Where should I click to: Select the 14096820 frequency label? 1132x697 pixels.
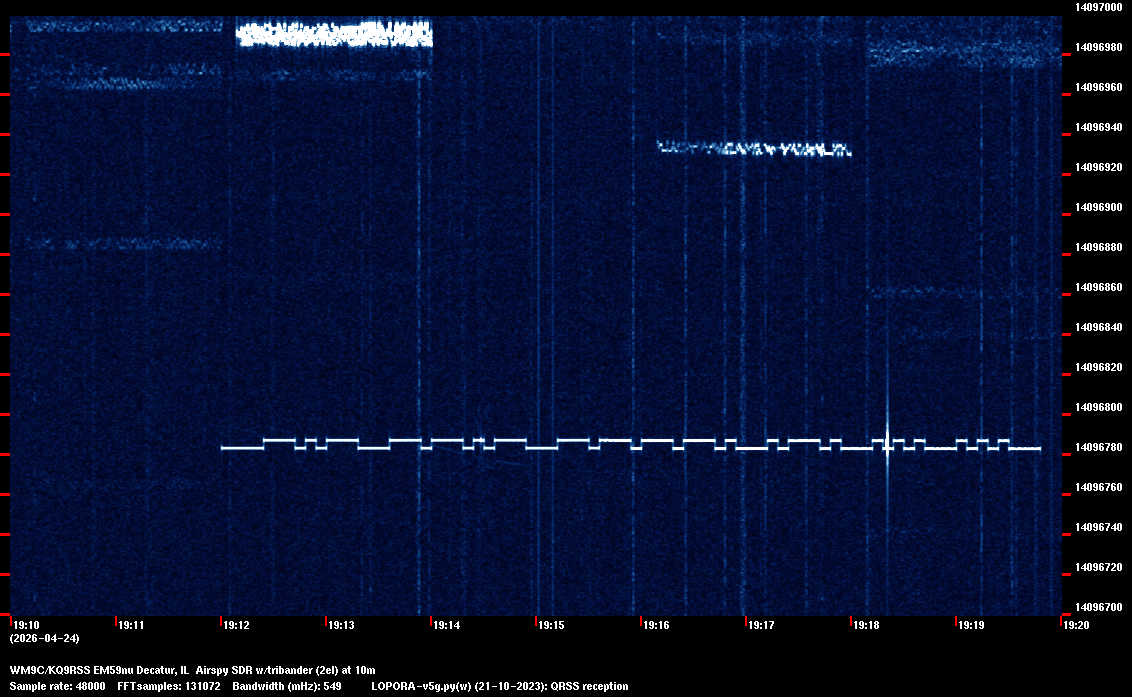pyautogui.click(x=1098, y=367)
